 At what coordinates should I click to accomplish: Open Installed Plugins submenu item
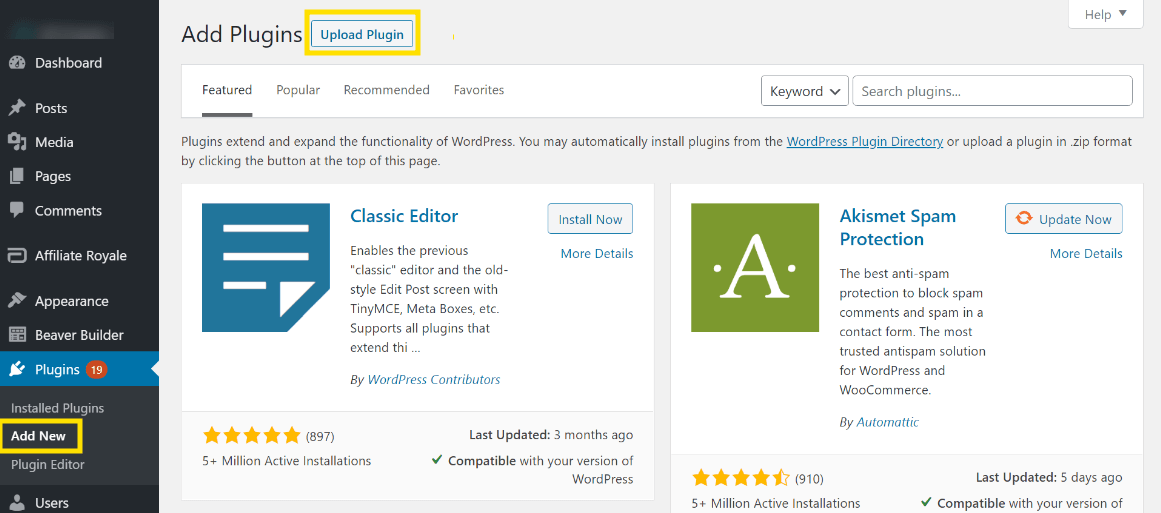point(58,408)
